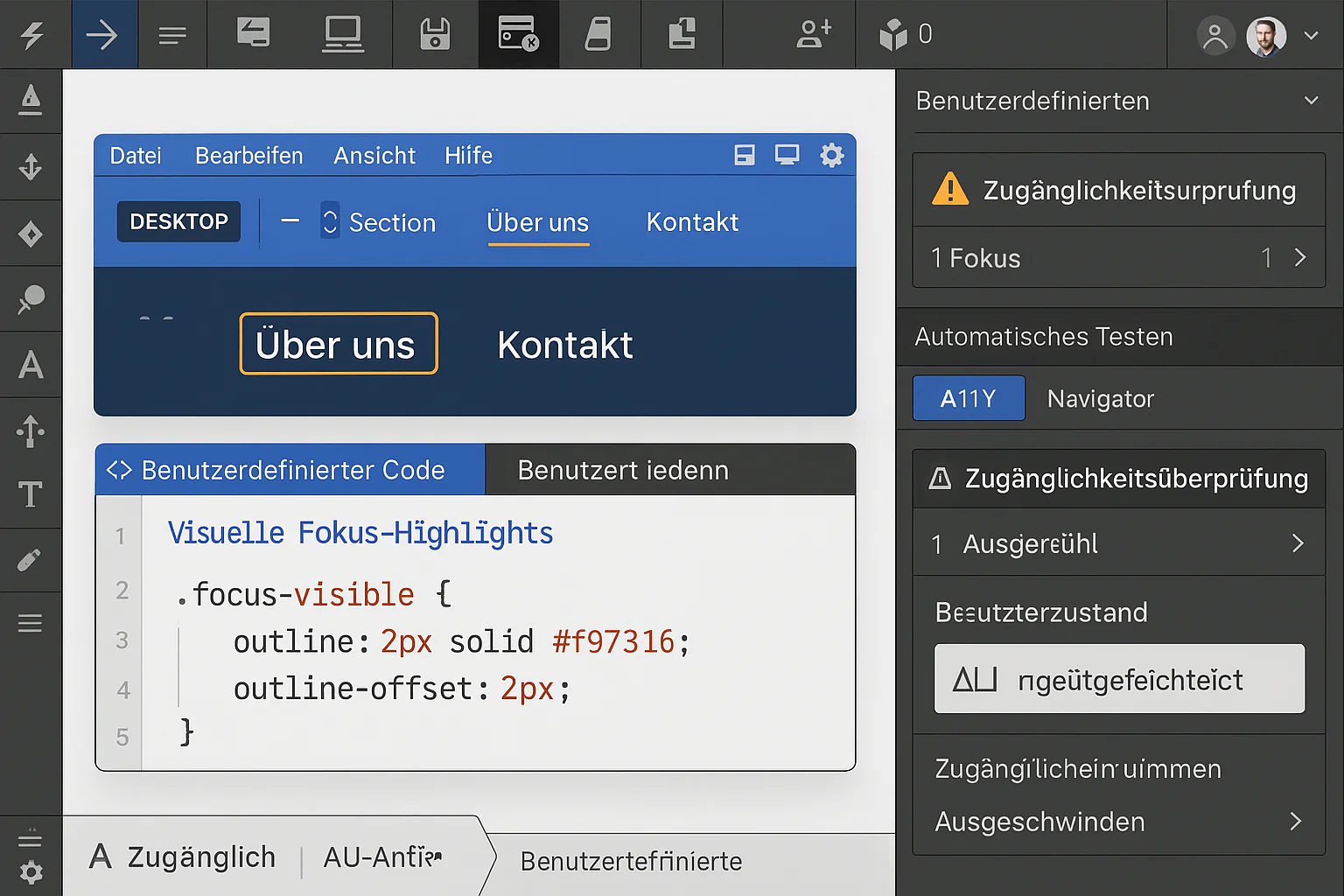This screenshot has width=1344, height=896.
Task: Select the laptop preview icon in toolbar
Action: click(x=342, y=34)
